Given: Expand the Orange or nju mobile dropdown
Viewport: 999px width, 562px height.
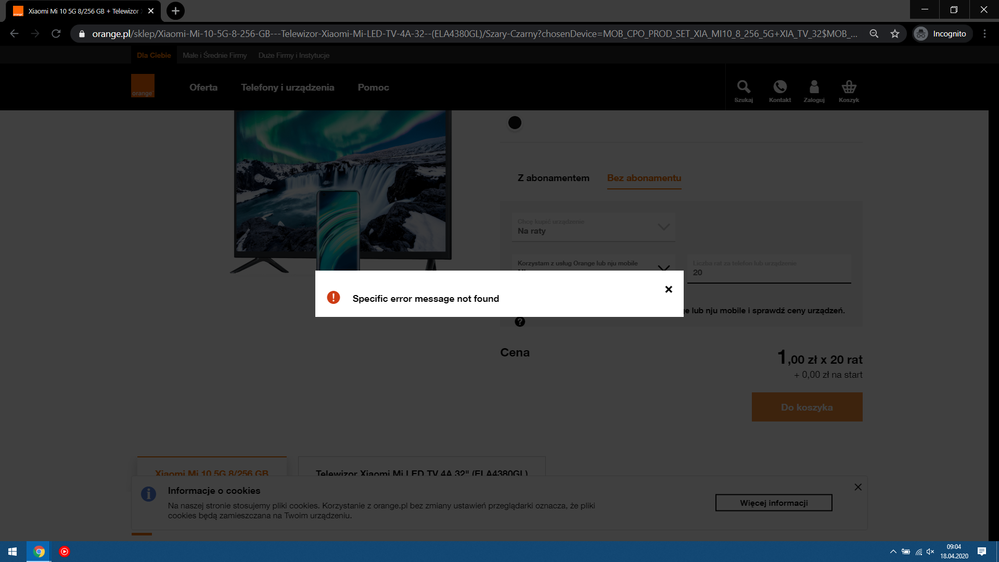Looking at the screenshot, I should click(593, 263).
